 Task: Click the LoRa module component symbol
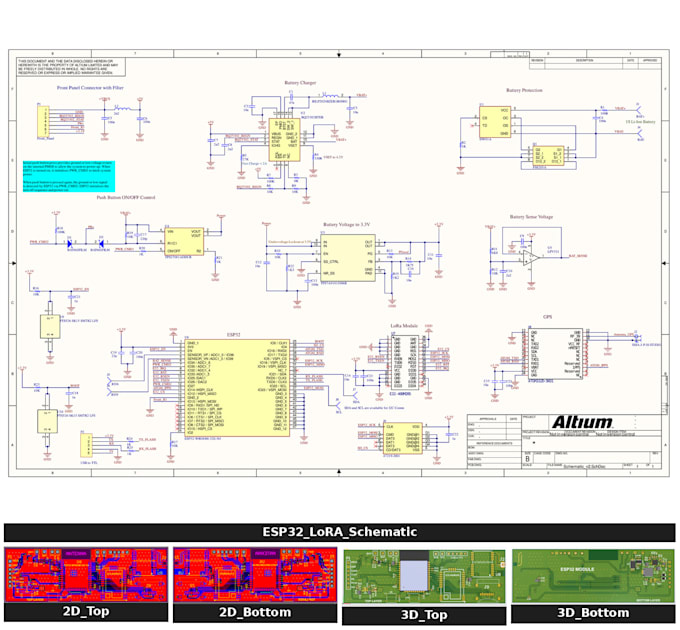(404, 363)
